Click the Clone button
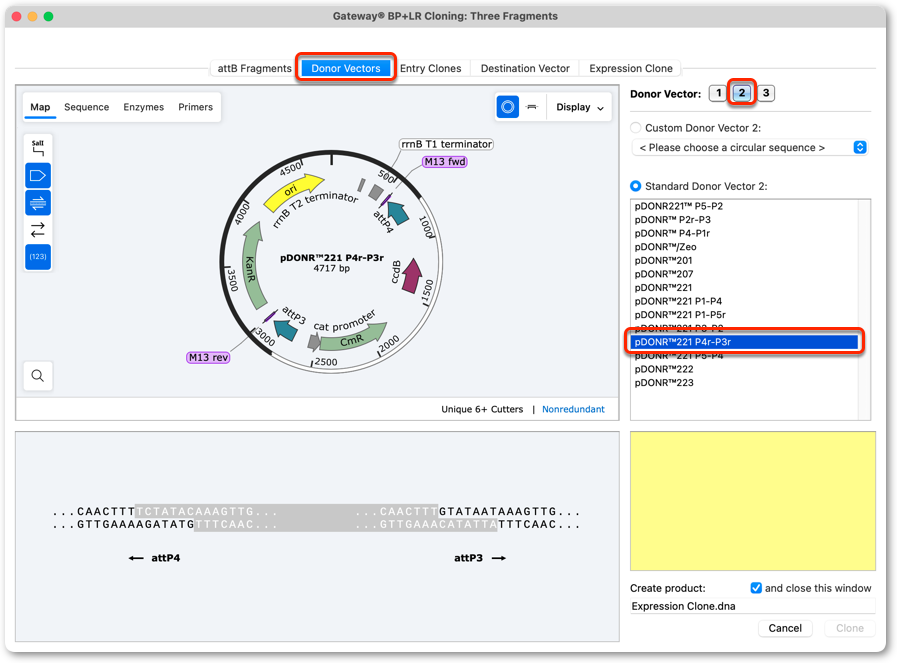The image size is (897, 663). (x=850, y=628)
